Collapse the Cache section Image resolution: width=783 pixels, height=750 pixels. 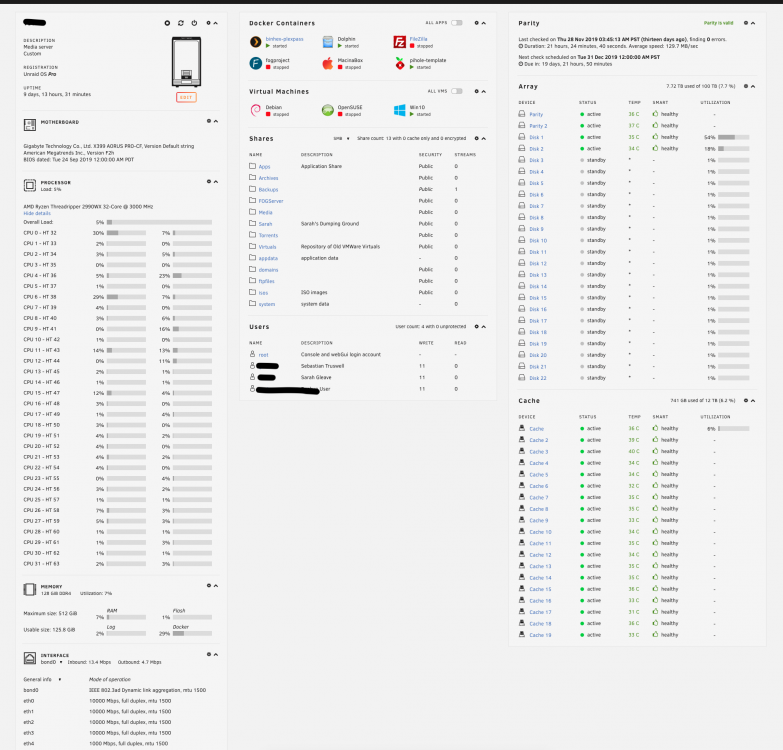pos(753,400)
